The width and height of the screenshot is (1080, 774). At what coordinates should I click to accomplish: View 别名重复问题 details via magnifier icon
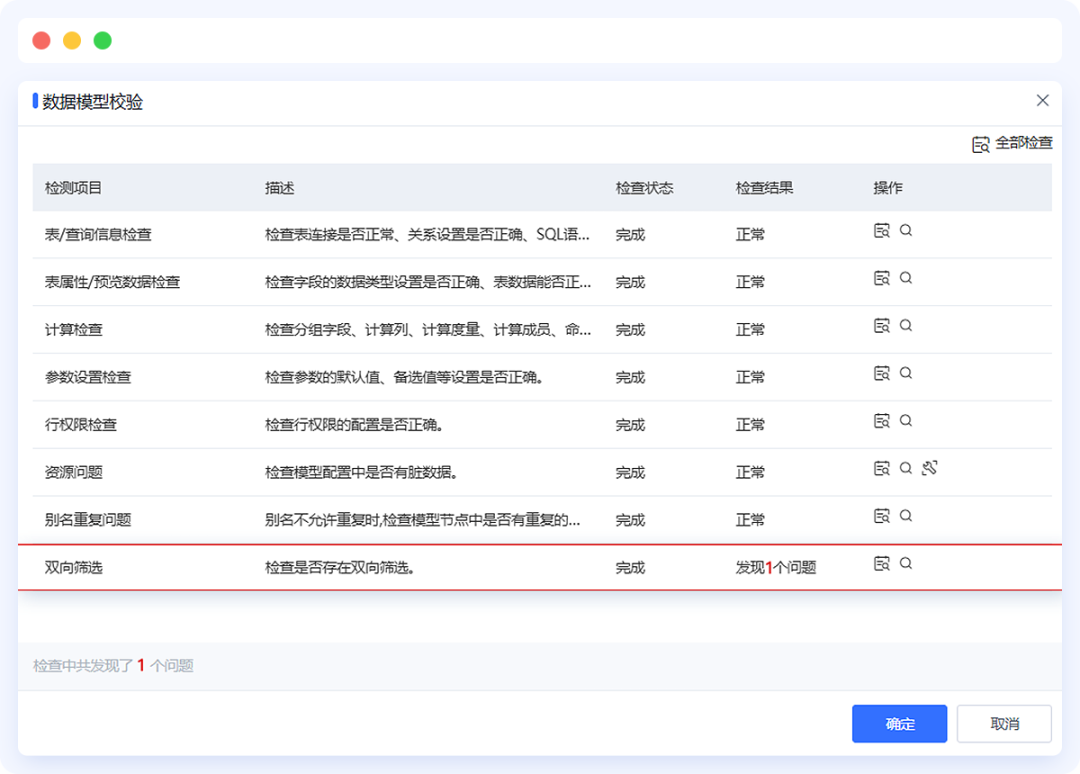906,515
